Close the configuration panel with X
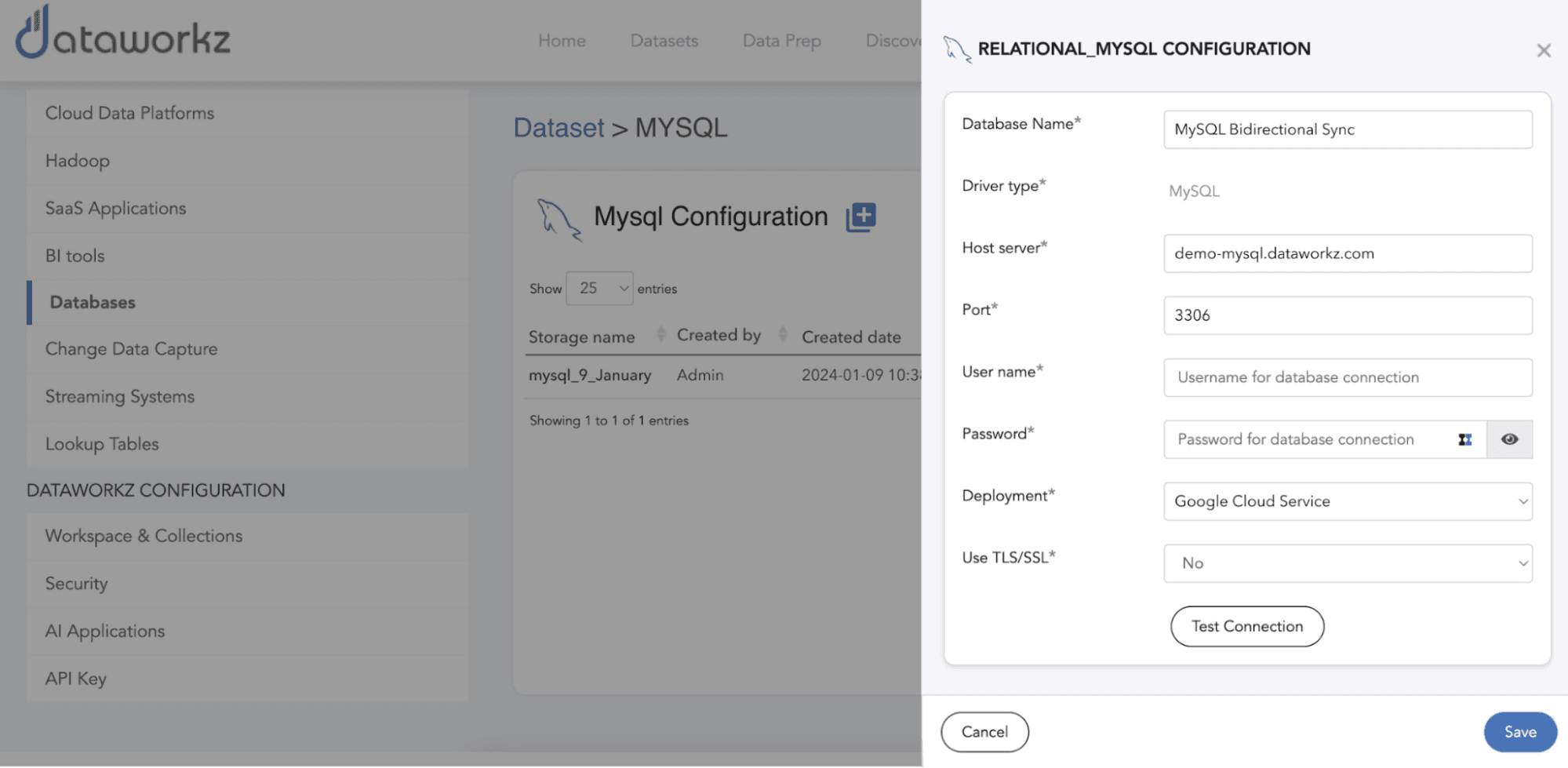 (1543, 51)
